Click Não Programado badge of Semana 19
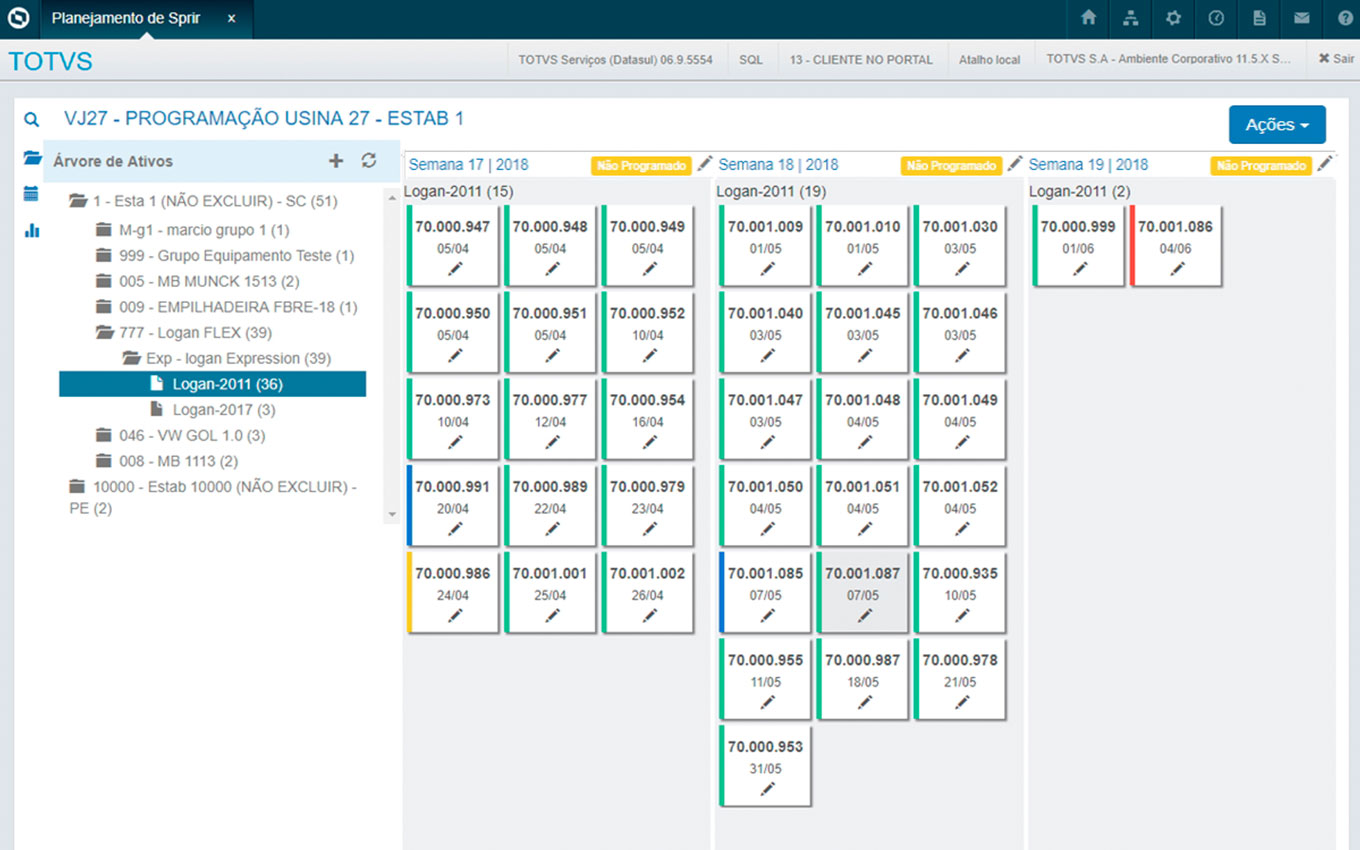The height and width of the screenshot is (850, 1360). click(x=1260, y=166)
